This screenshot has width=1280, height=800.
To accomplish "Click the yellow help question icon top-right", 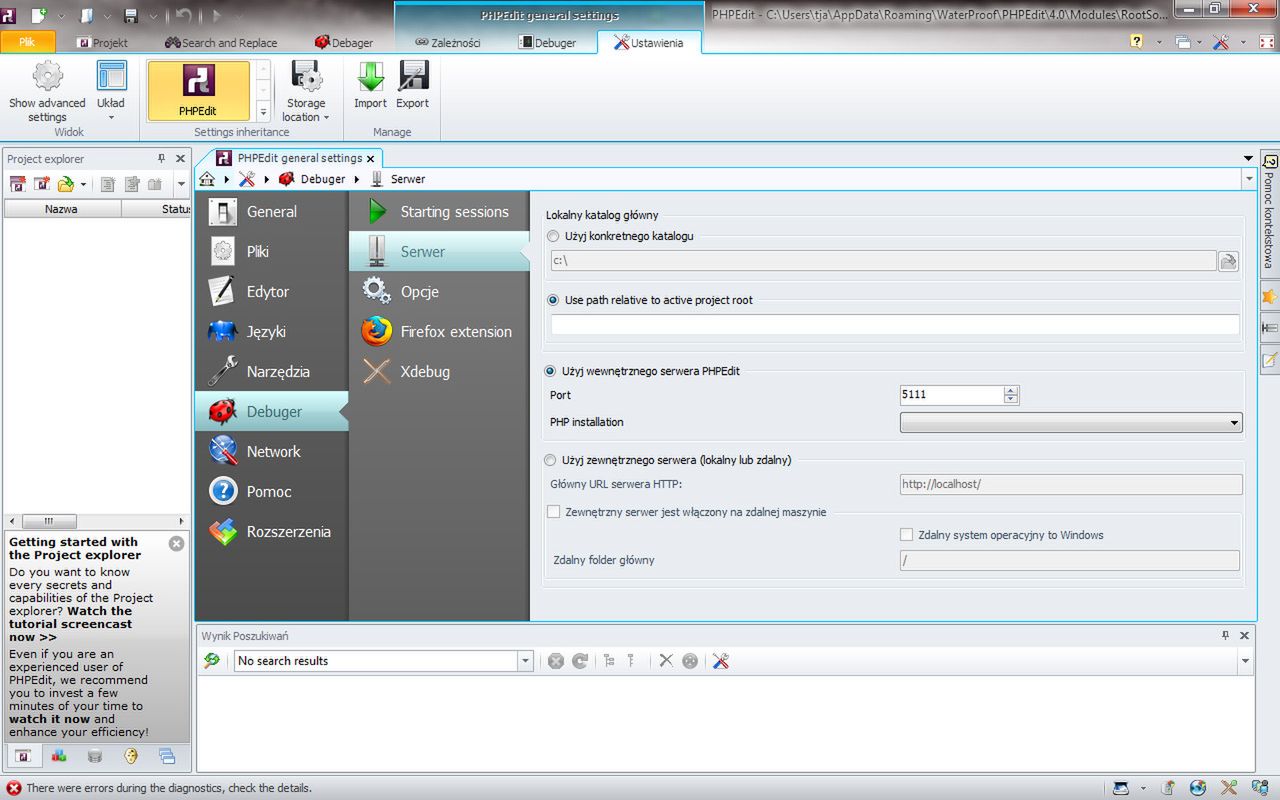I will [x=1137, y=42].
